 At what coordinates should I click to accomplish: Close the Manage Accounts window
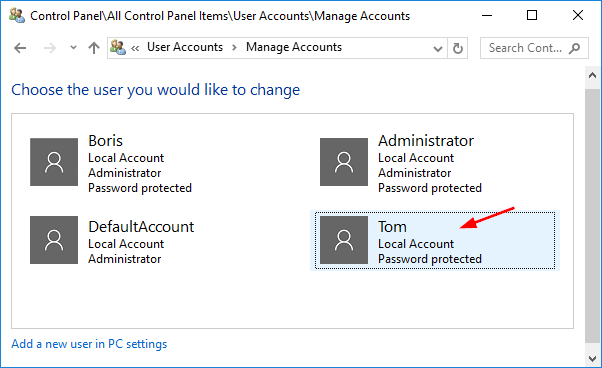click(578, 15)
